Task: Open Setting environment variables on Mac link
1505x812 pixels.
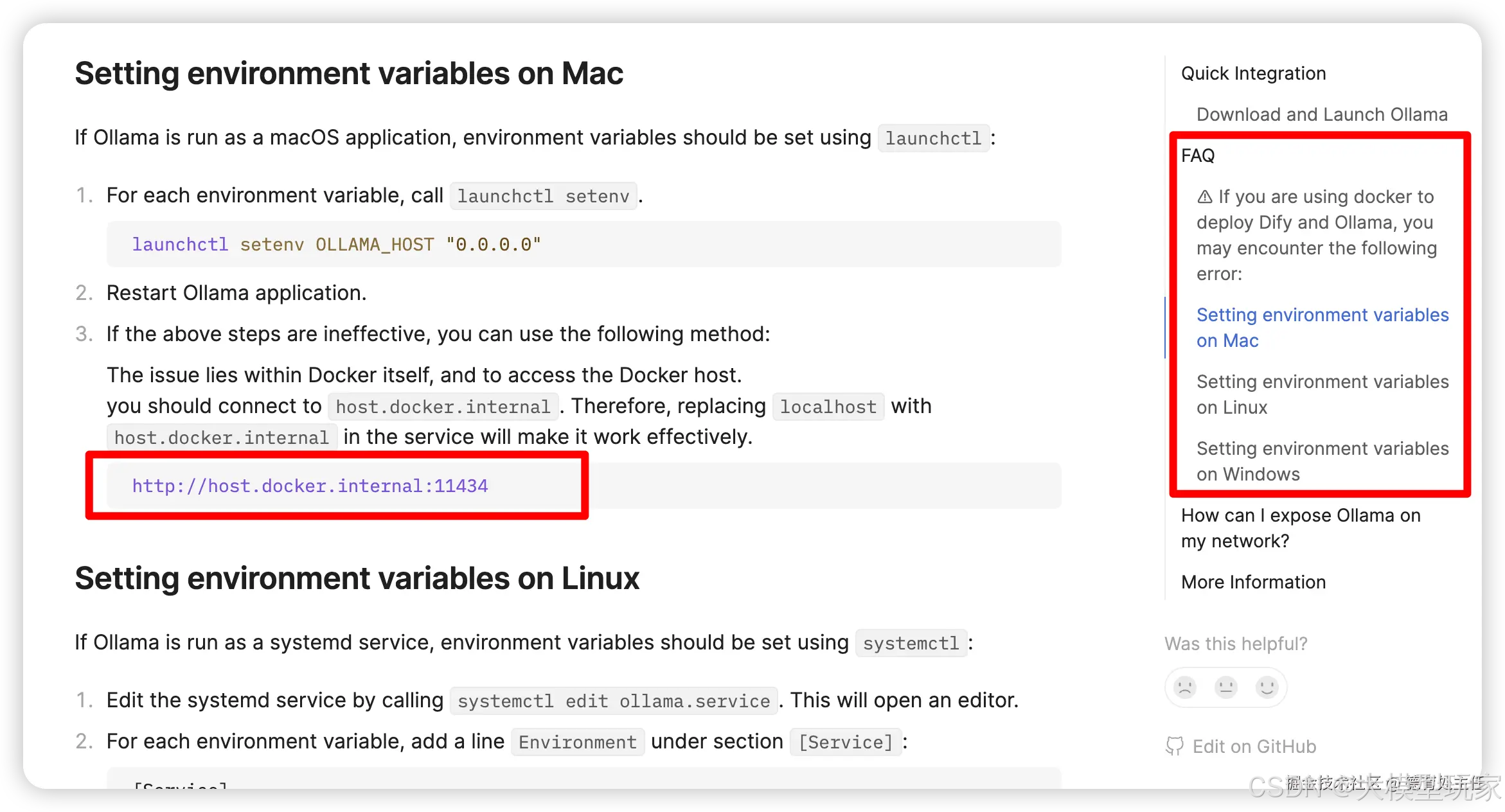Action: [1322, 328]
